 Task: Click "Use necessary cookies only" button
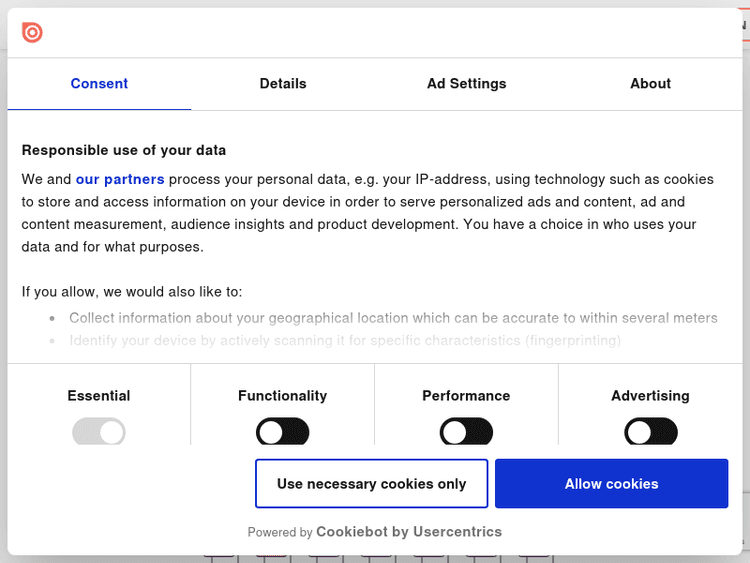point(371,484)
